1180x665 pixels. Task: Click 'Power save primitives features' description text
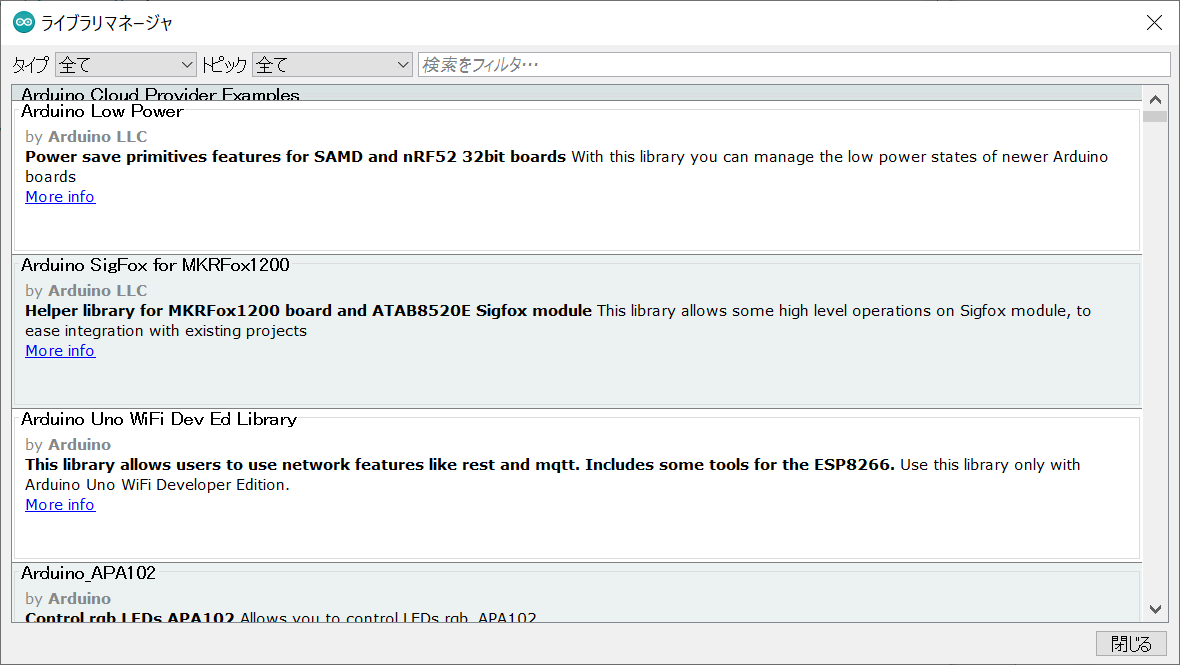295,157
